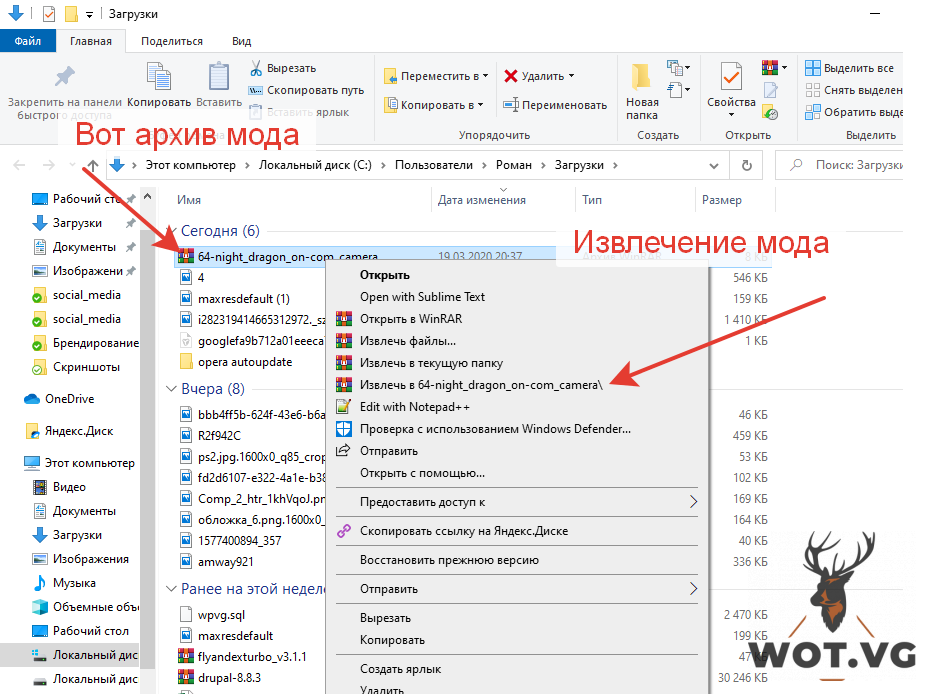Click the red Delete X icon
934x694 pixels.
[510, 76]
